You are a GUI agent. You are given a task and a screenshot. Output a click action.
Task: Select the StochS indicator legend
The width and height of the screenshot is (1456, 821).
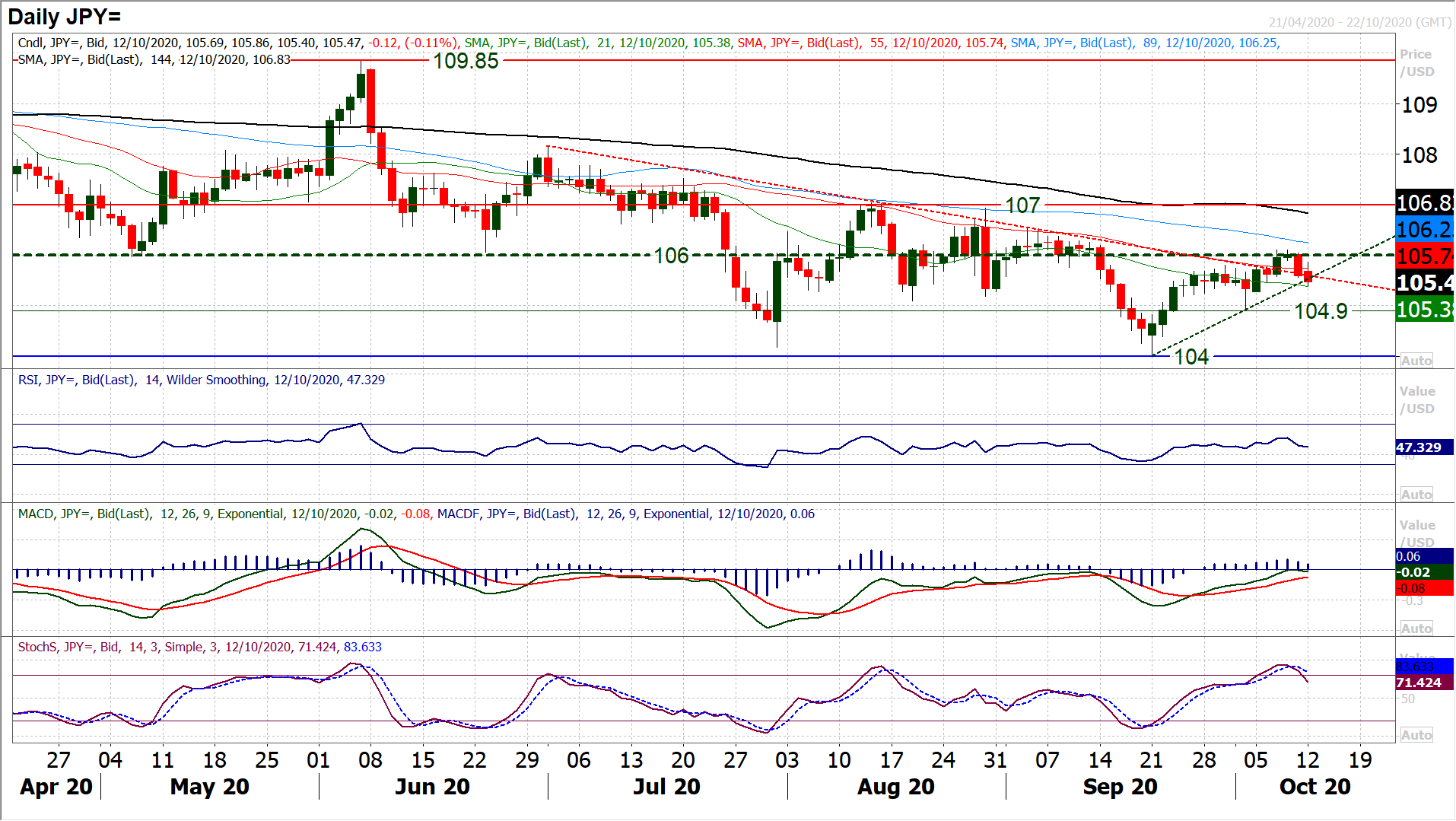coord(199,647)
